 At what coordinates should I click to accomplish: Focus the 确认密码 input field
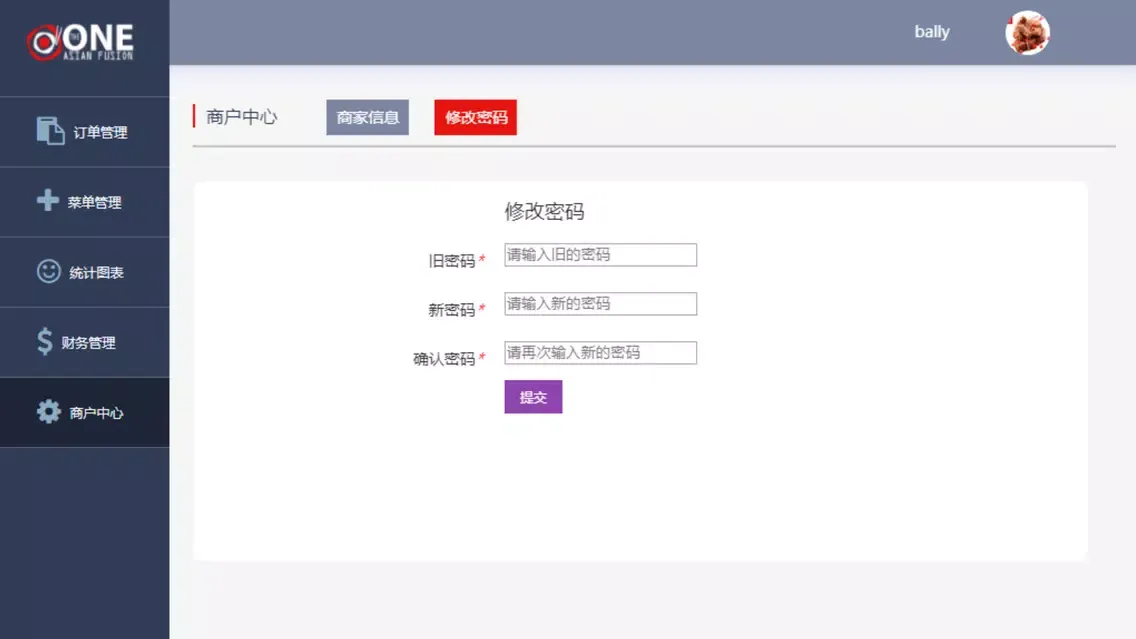point(601,353)
